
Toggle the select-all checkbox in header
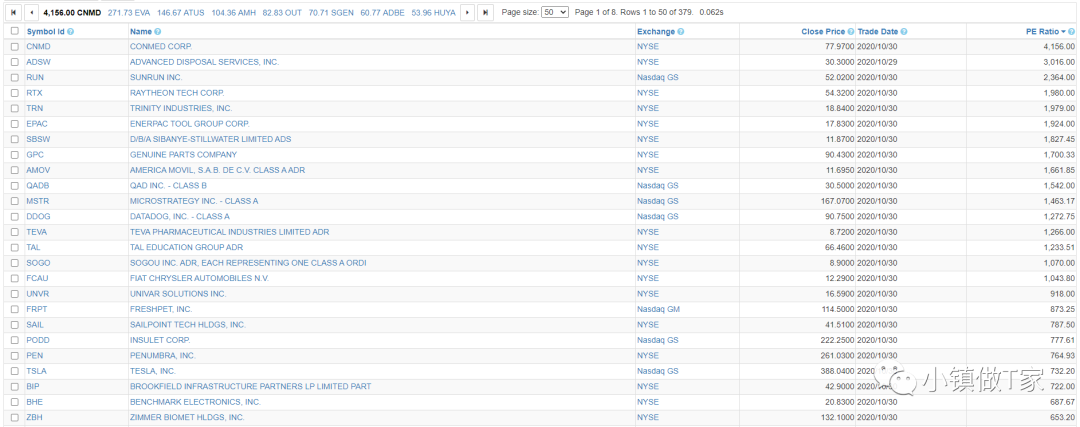[14, 31]
